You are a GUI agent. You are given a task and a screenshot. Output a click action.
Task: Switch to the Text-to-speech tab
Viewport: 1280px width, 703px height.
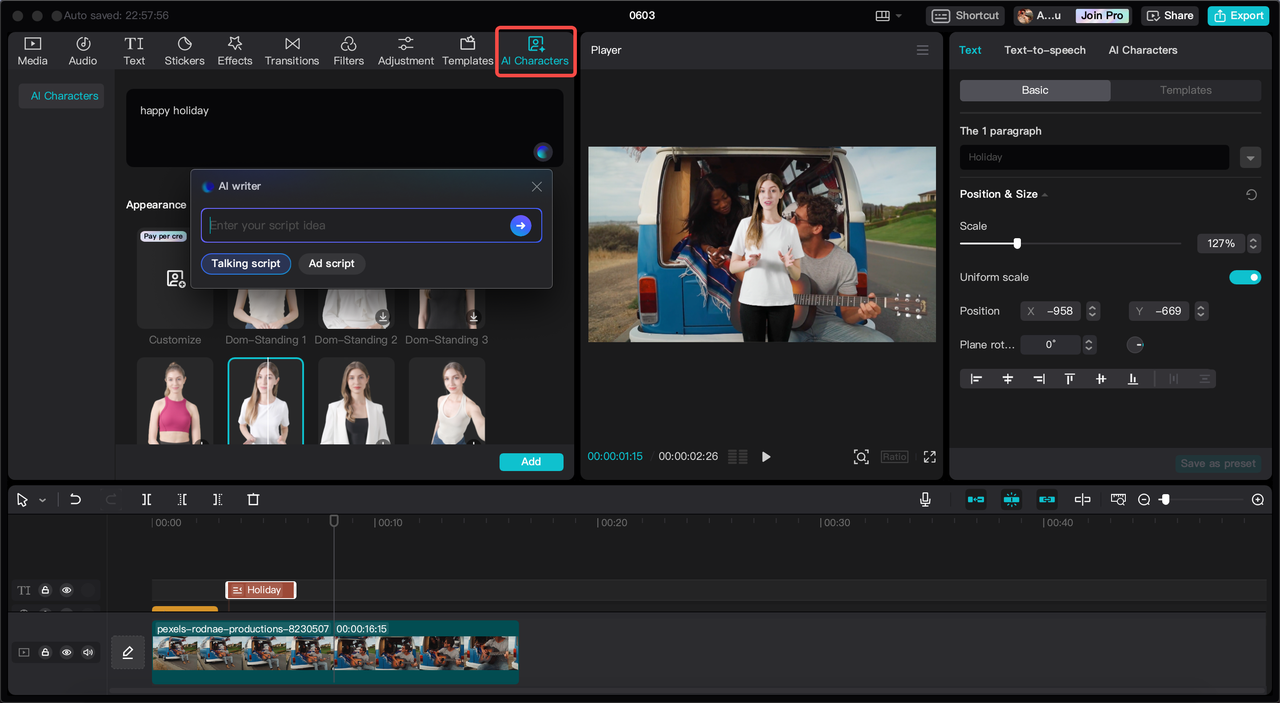click(x=1044, y=50)
